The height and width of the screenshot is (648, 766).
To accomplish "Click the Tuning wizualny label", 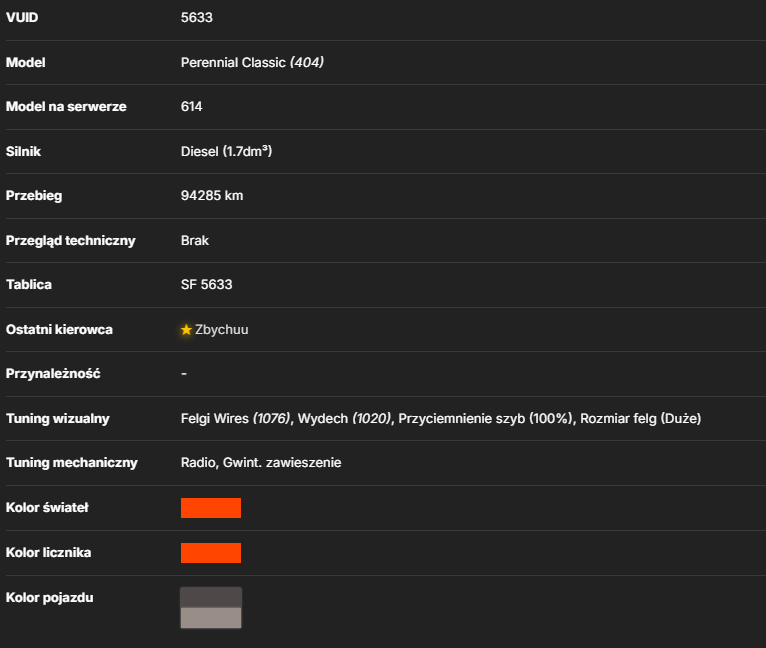I will click(58, 419).
